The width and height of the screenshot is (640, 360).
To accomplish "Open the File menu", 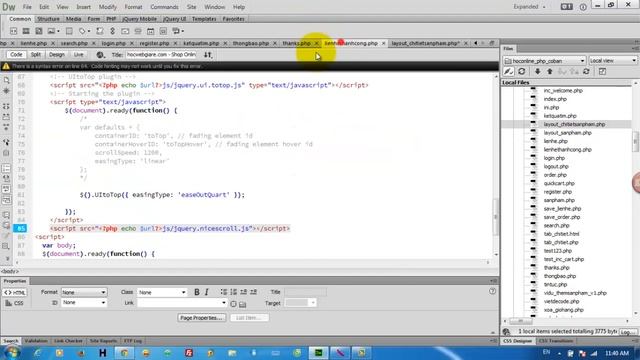I will [x=27, y=7].
